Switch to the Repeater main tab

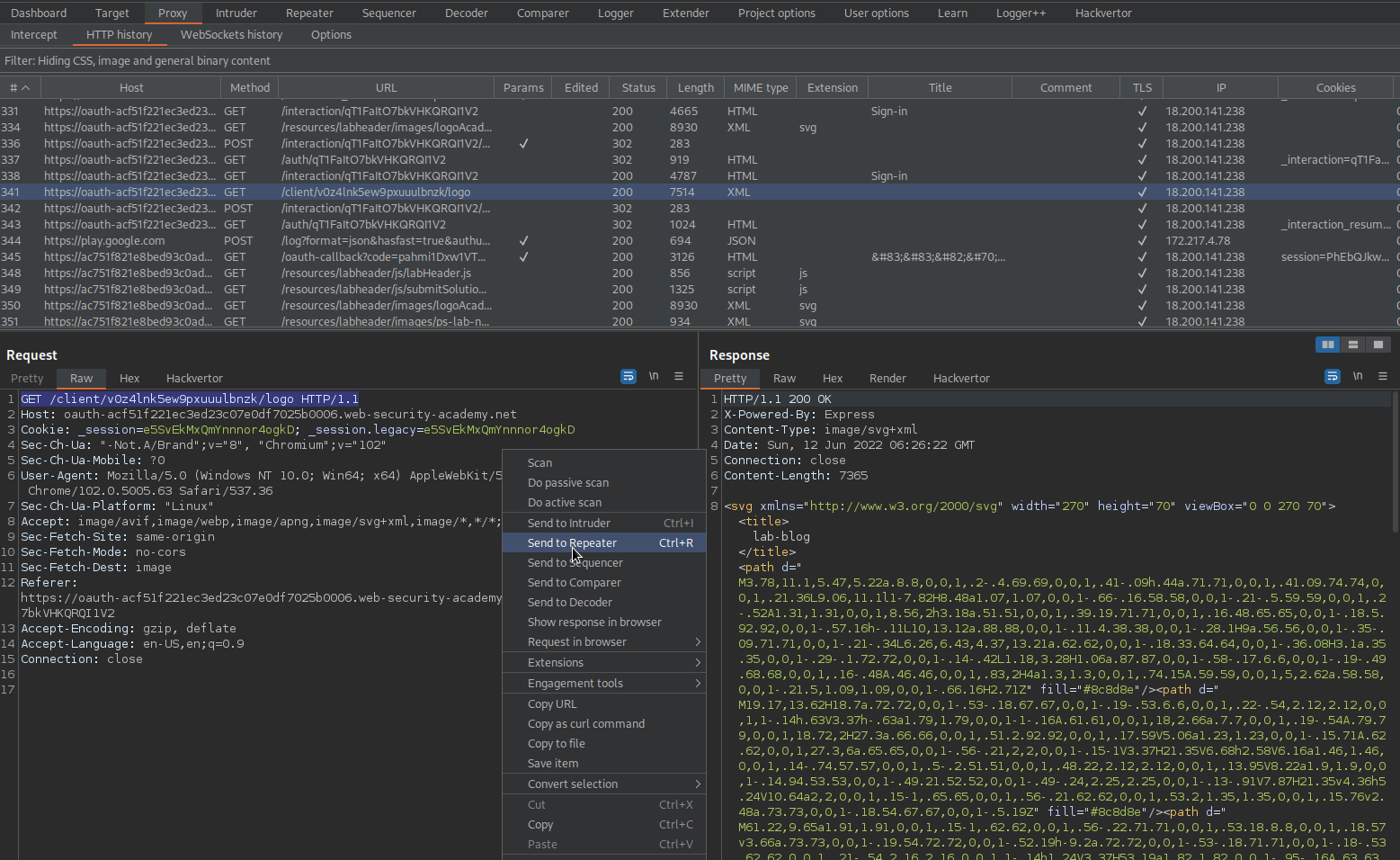tap(309, 13)
